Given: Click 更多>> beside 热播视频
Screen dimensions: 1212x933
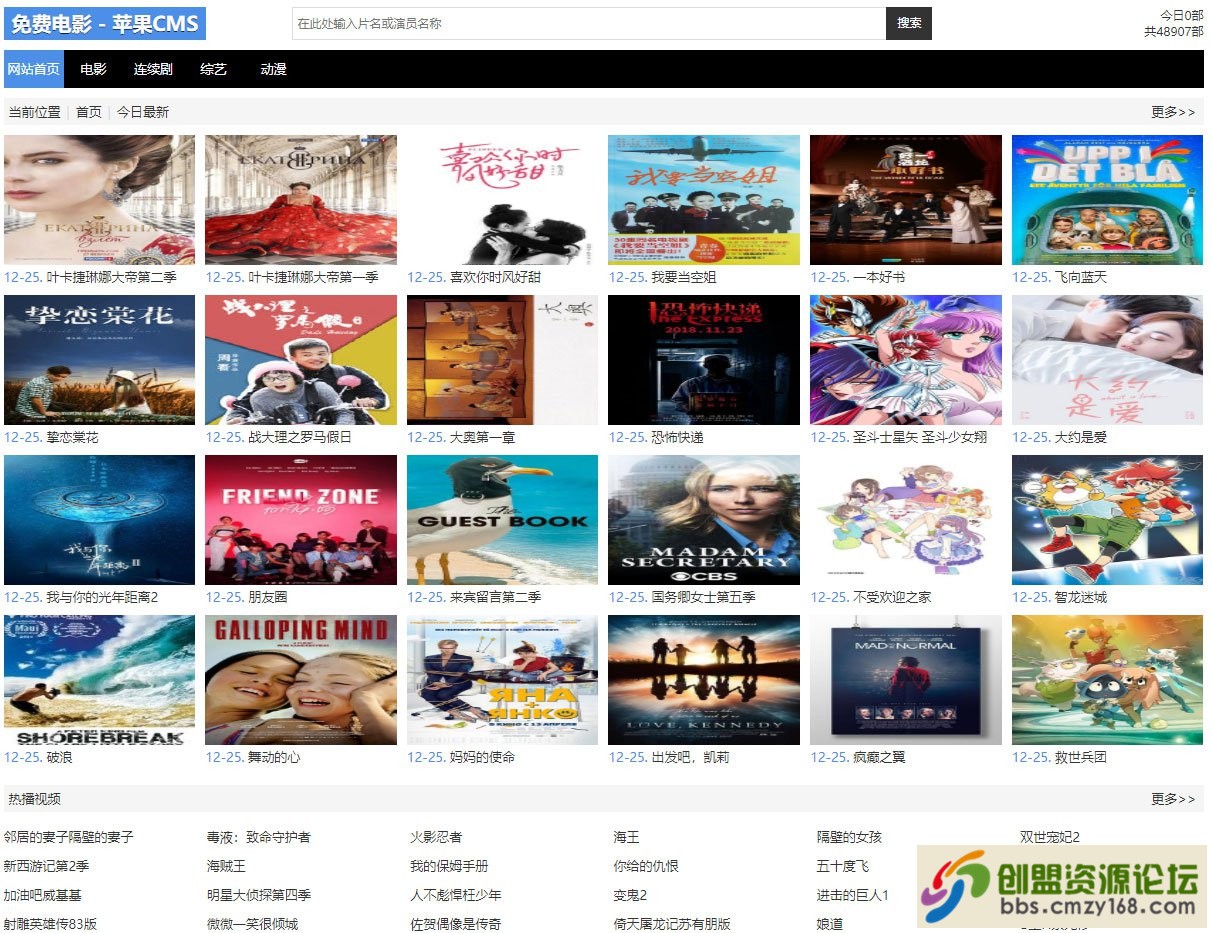Looking at the screenshot, I should (1173, 798).
